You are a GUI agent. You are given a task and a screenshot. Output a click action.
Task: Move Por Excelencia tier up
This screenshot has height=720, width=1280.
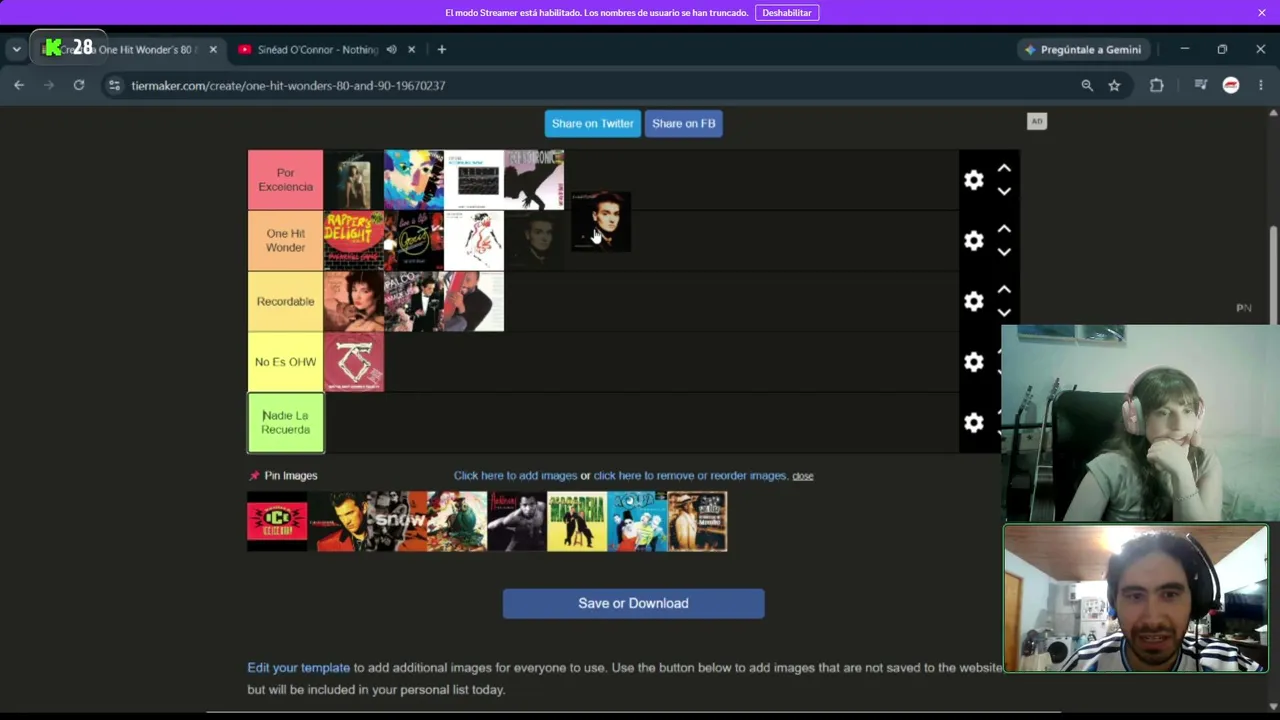pos(1004,169)
